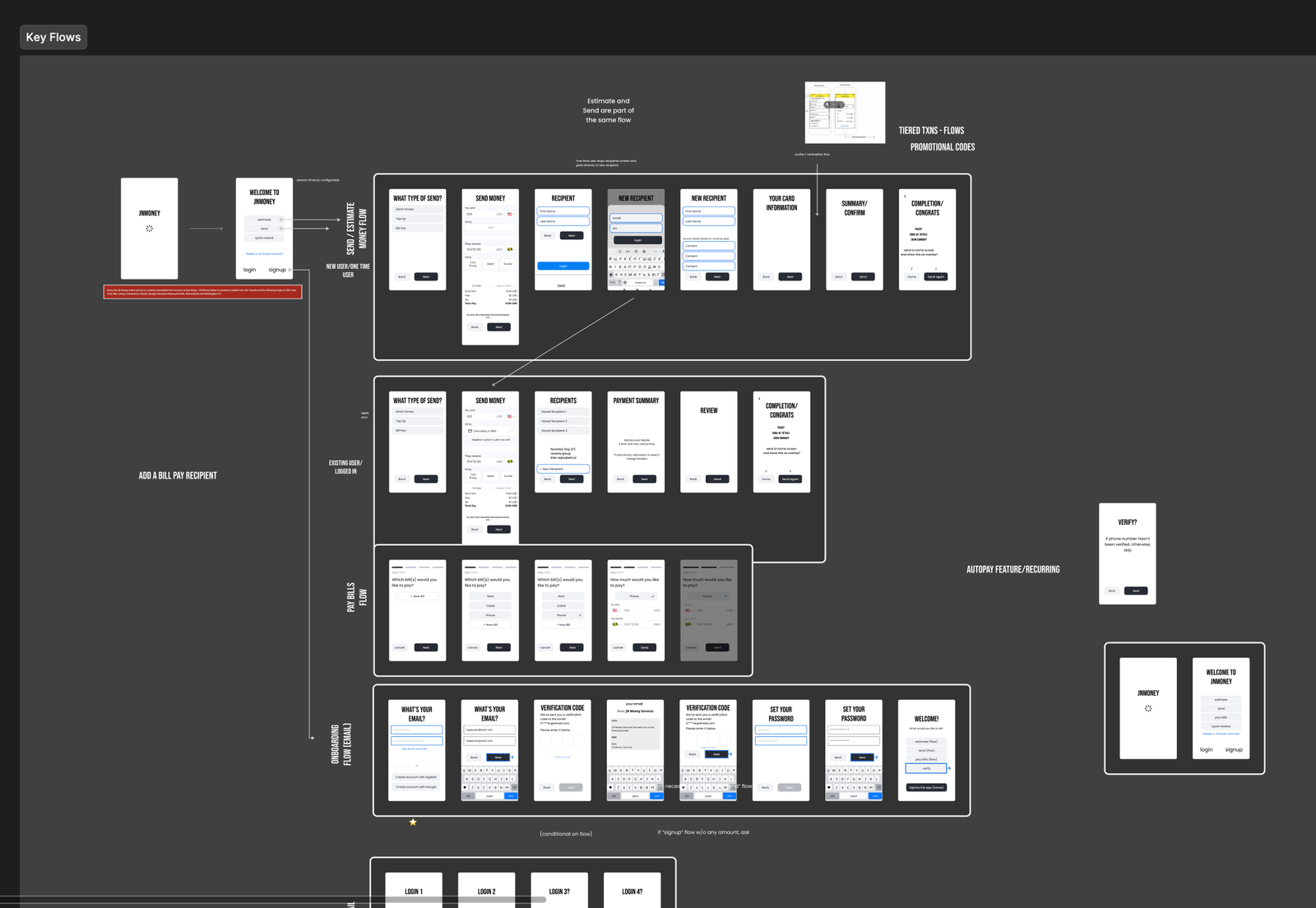This screenshot has height=908, width=1316.
Task: Select the LOGIN 3? frame
Action: pyautogui.click(x=559, y=890)
